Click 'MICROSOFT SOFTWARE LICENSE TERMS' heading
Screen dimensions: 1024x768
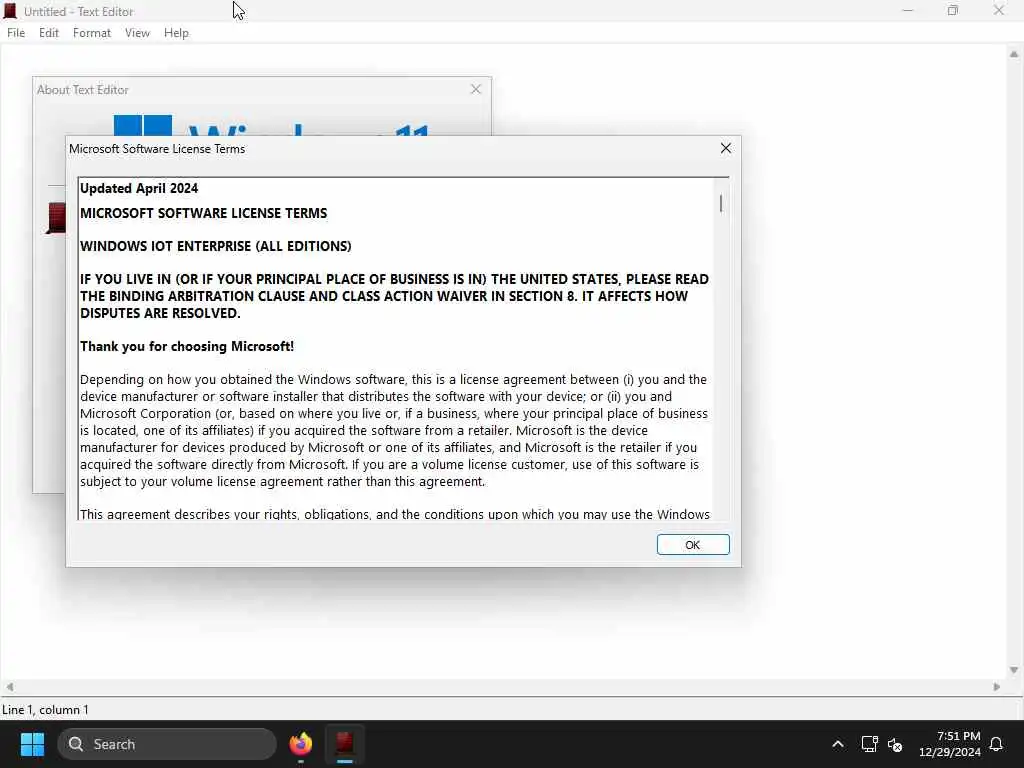tap(204, 213)
